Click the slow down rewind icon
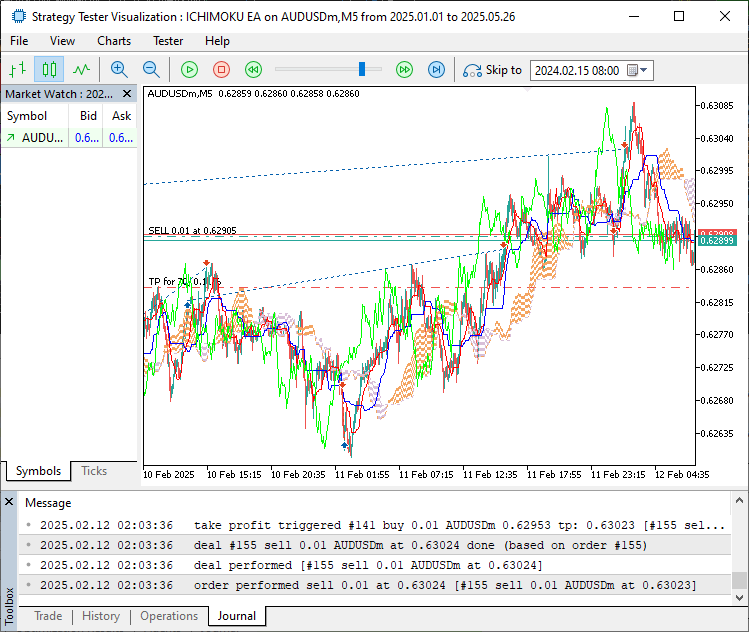749x632 pixels. pos(254,70)
